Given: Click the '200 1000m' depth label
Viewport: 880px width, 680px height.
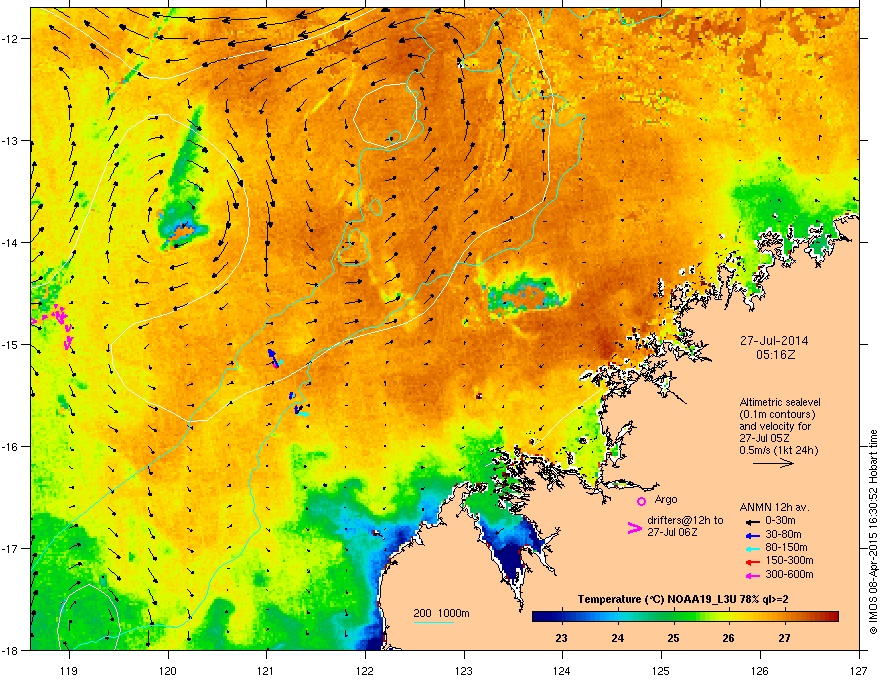Looking at the screenshot, I should [x=441, y=613].
